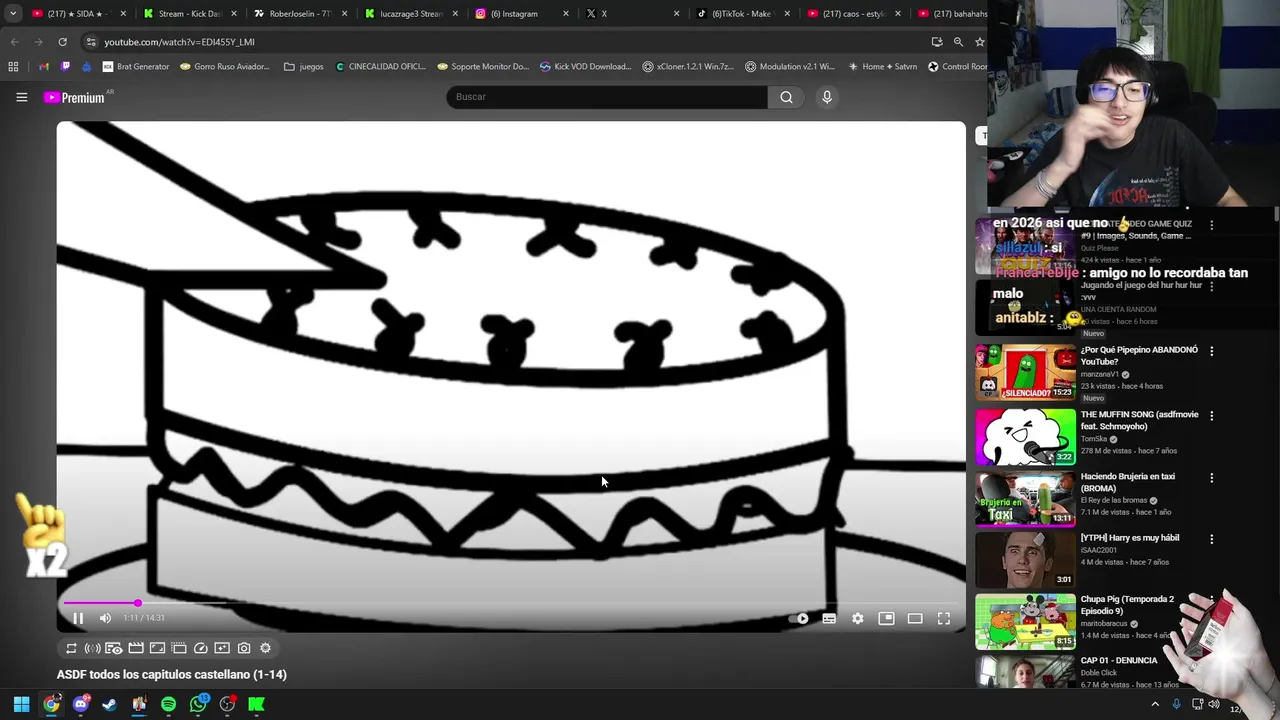Open Gmail bookmark icon
This screenshot has height=720, width=1280.
click(44, 67)
